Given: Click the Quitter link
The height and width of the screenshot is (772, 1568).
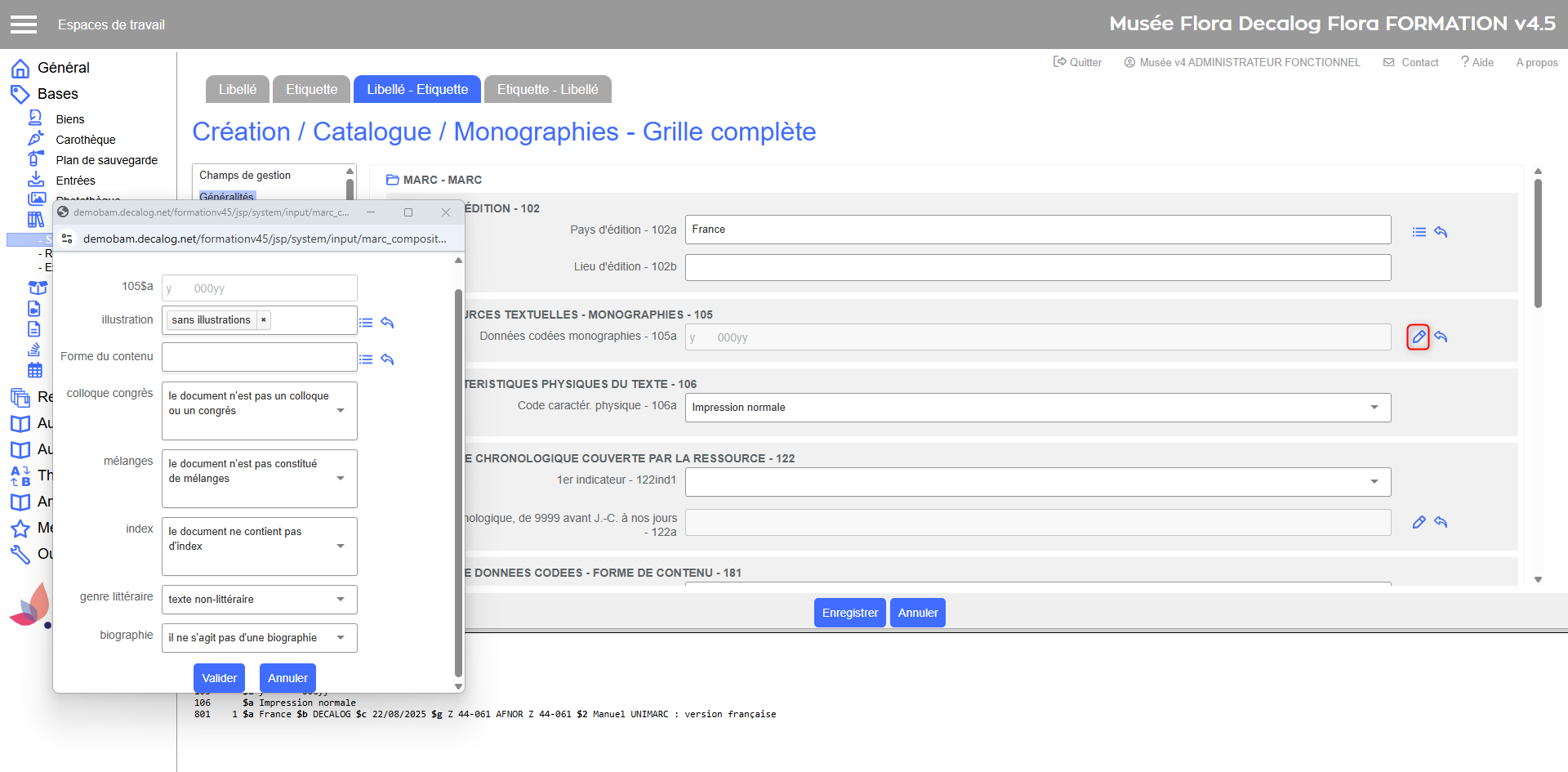Looking at the screenshot, I should [x=1077, y=62].
